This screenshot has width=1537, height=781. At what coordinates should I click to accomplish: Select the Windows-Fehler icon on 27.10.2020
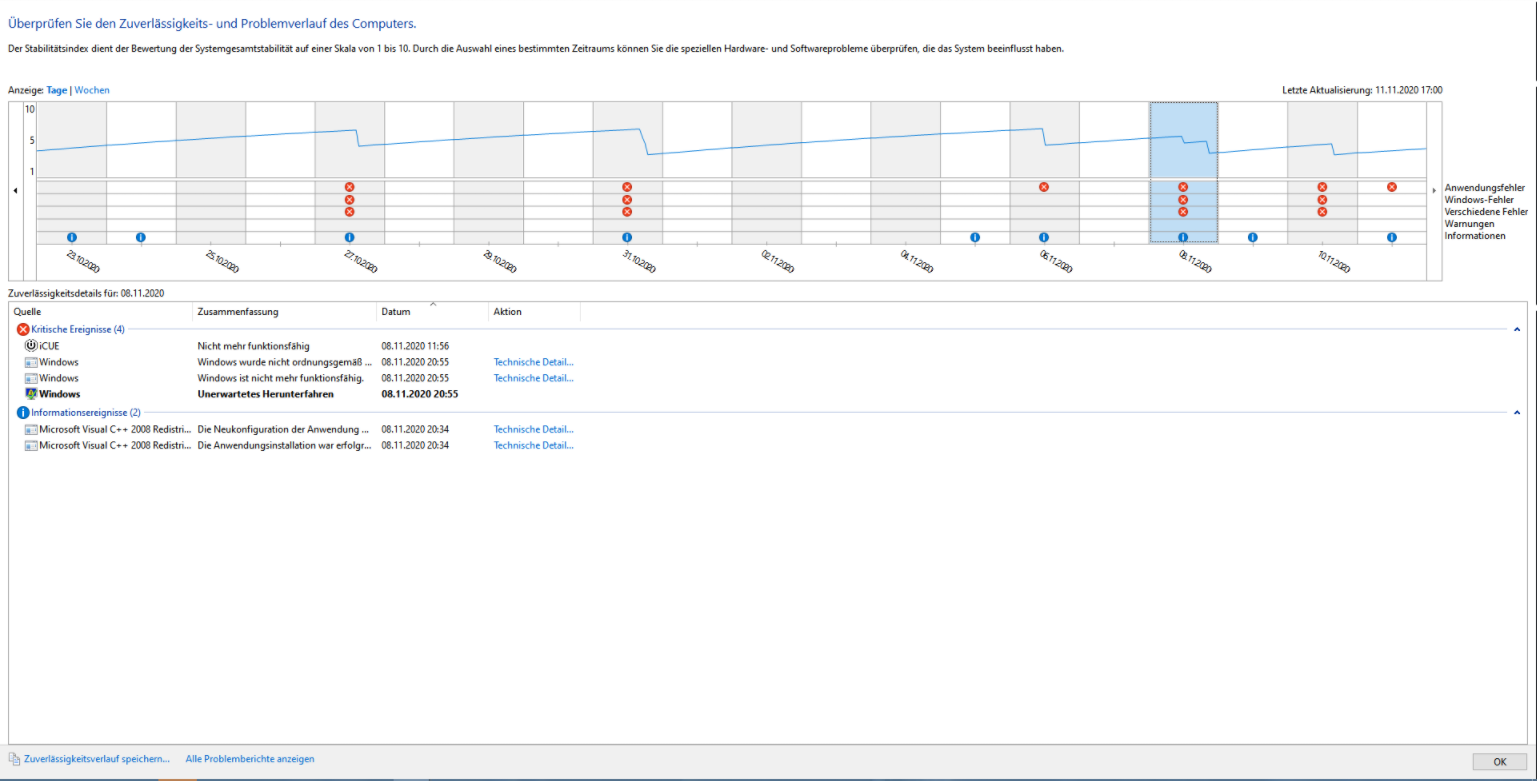349,200
